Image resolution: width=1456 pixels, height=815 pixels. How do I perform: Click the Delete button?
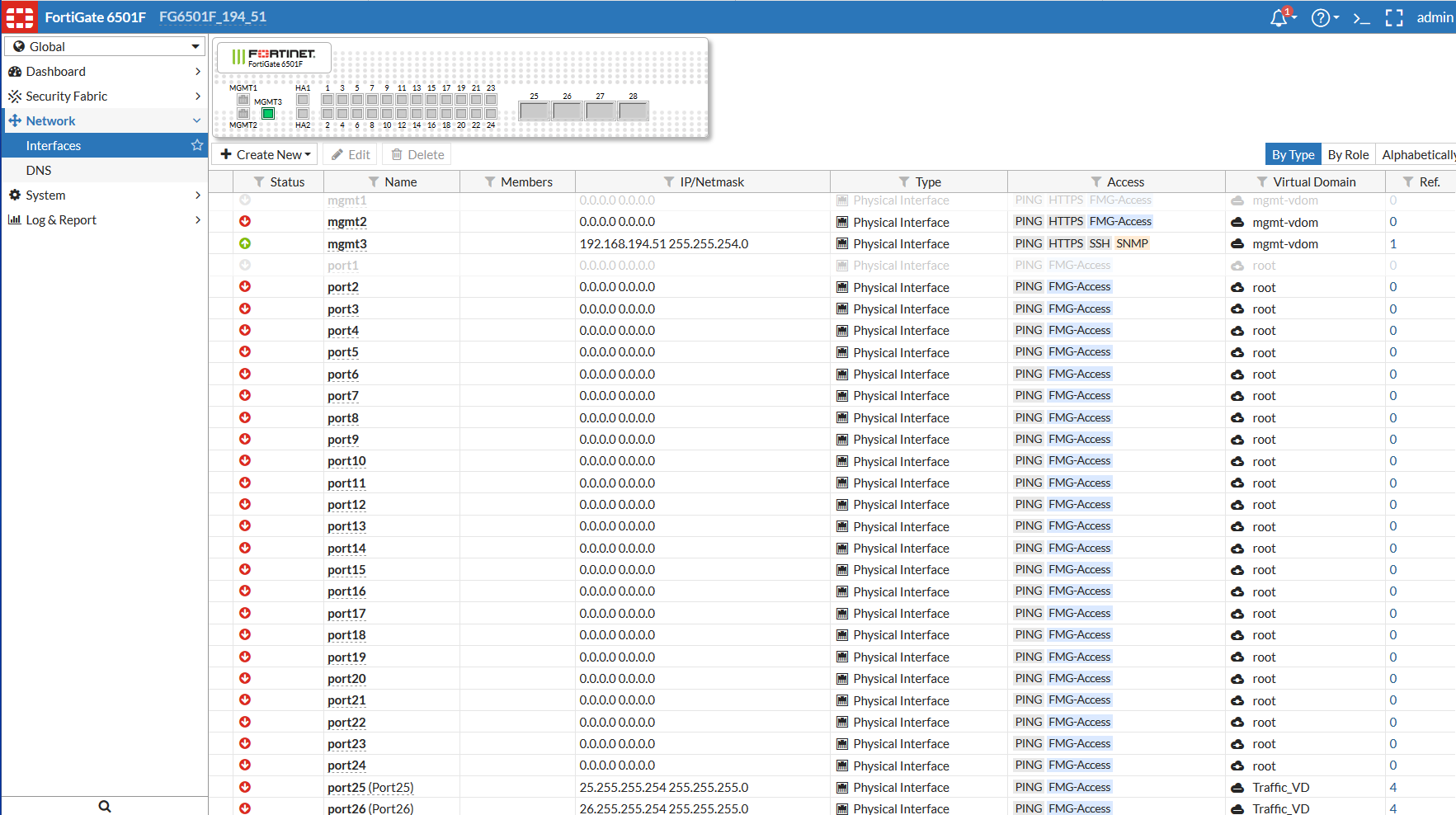tap(417, 154)
